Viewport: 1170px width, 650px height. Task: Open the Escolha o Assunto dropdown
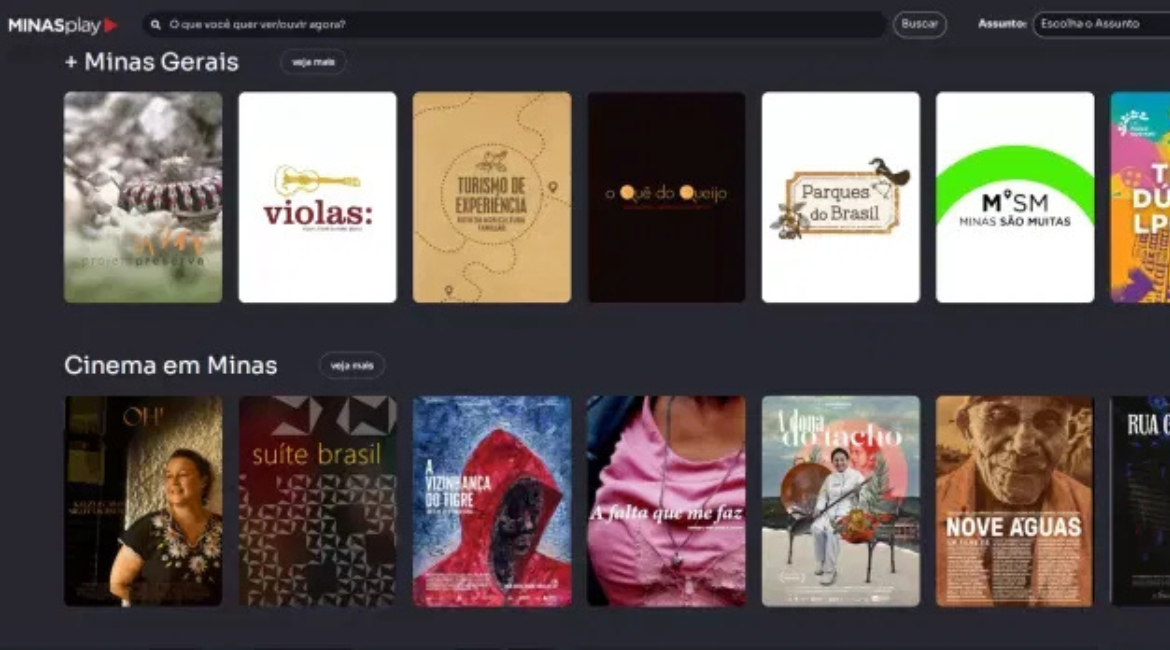[1100, 24]
